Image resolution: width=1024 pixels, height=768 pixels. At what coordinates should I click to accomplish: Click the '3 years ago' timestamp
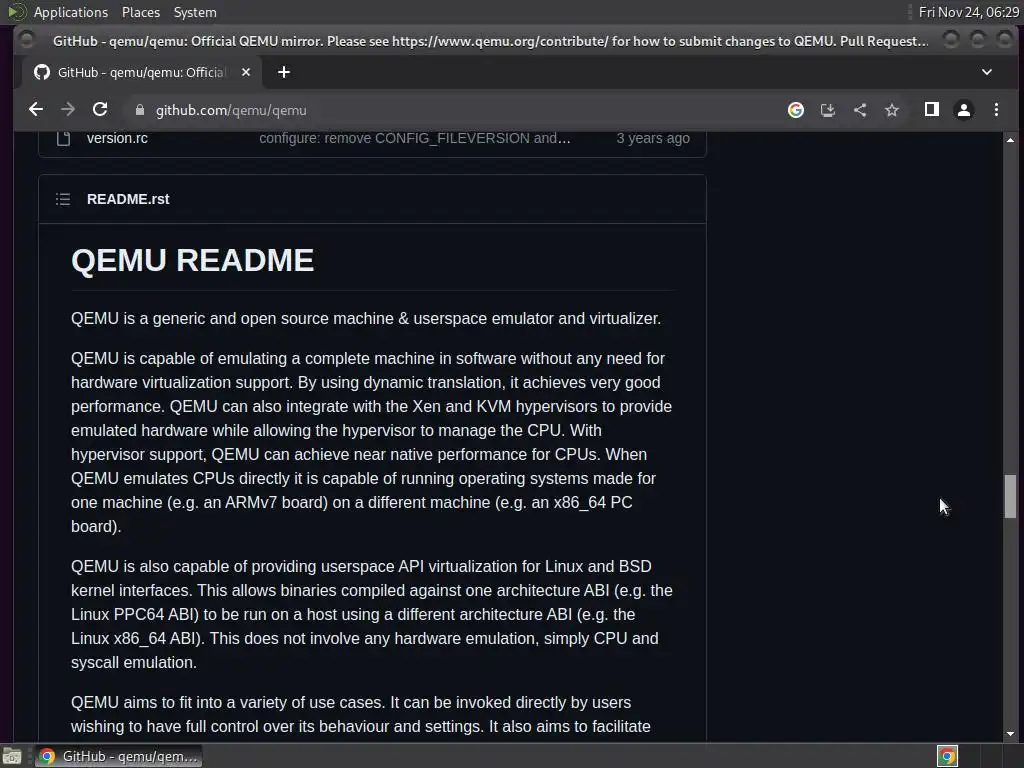(x=653, y=138)
